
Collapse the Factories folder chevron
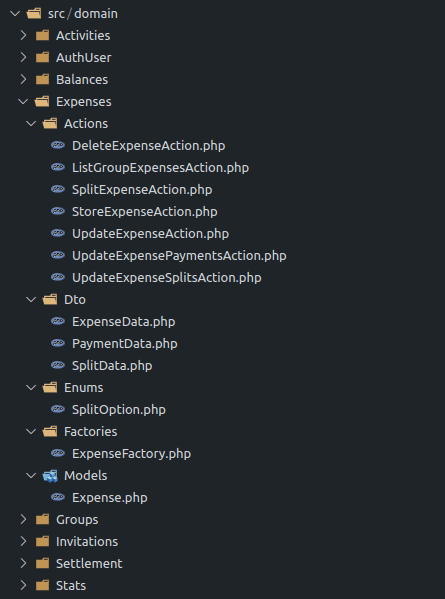click(x=31, y=432)
